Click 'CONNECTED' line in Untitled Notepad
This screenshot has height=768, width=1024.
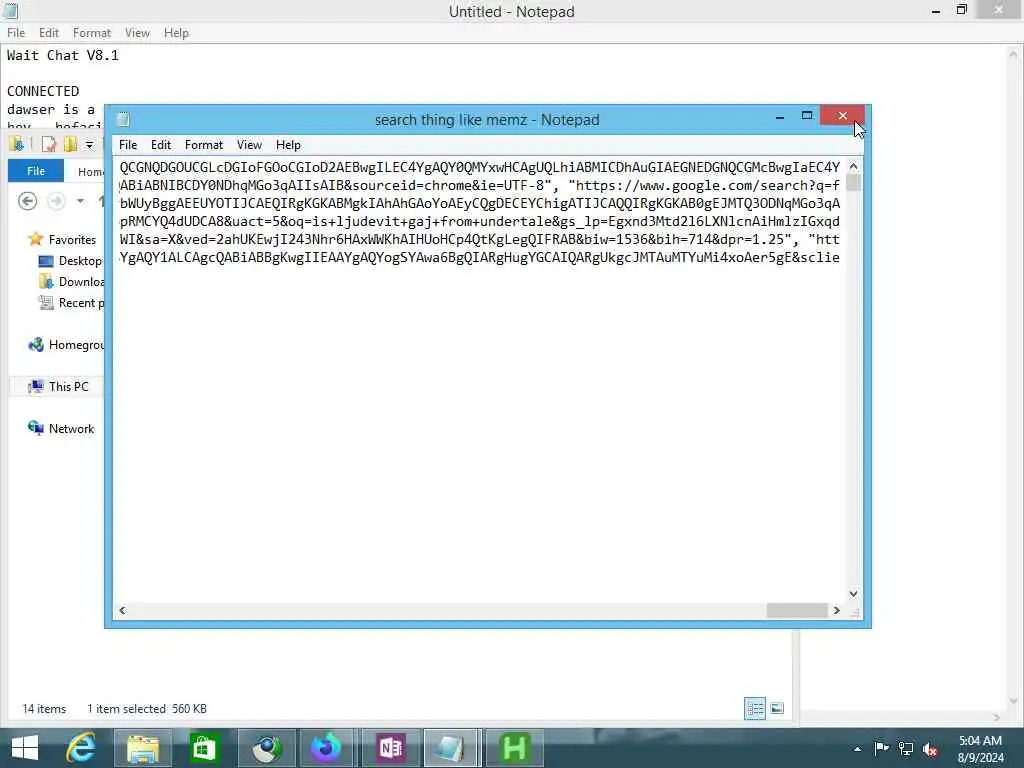click(x=43, y=91)
